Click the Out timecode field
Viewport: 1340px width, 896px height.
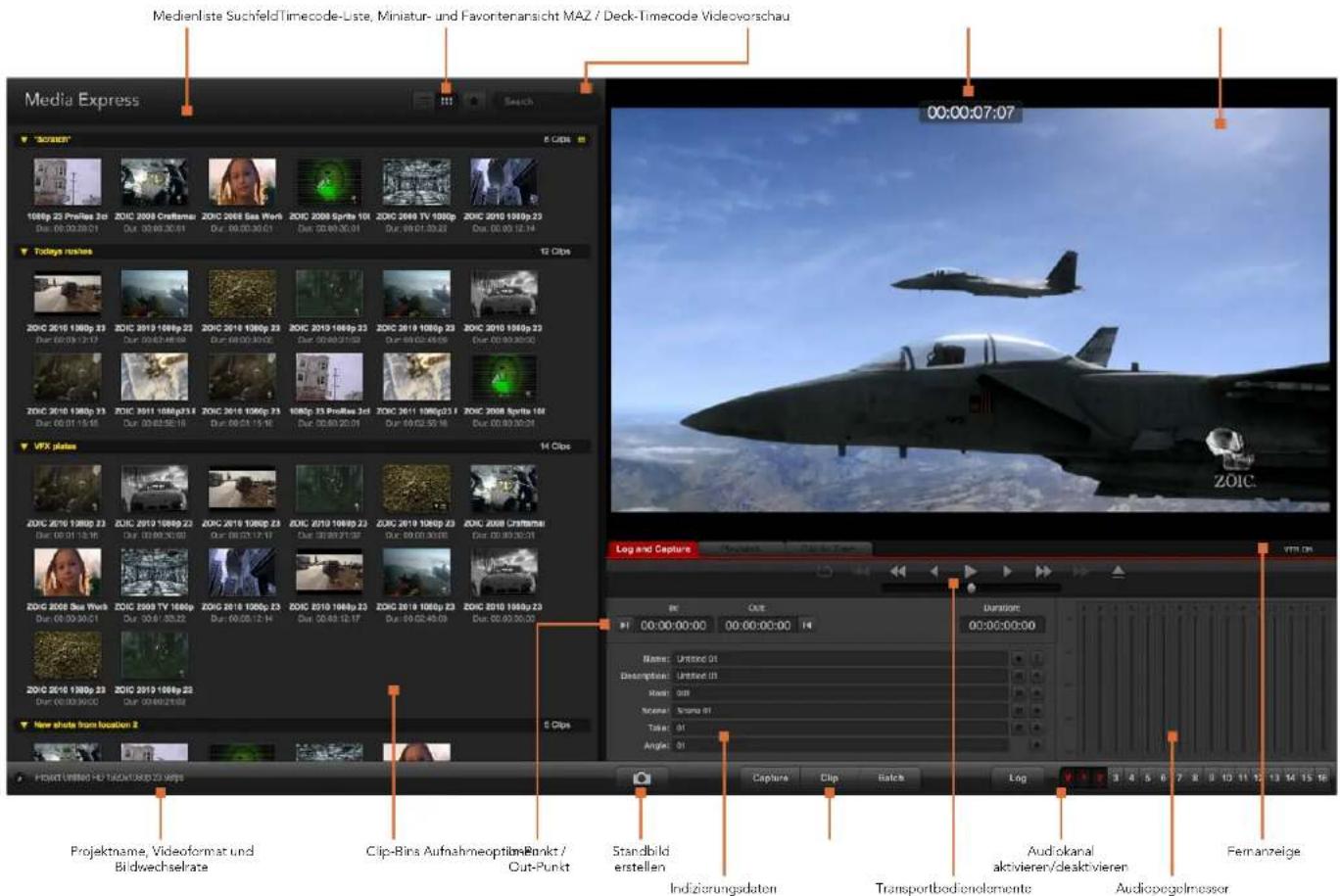click(x=757, y=626)
